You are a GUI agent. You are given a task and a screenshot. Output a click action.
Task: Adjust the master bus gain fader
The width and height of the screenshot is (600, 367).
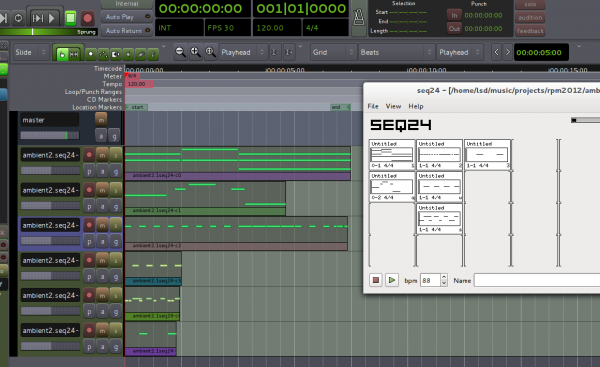point(50,135)
